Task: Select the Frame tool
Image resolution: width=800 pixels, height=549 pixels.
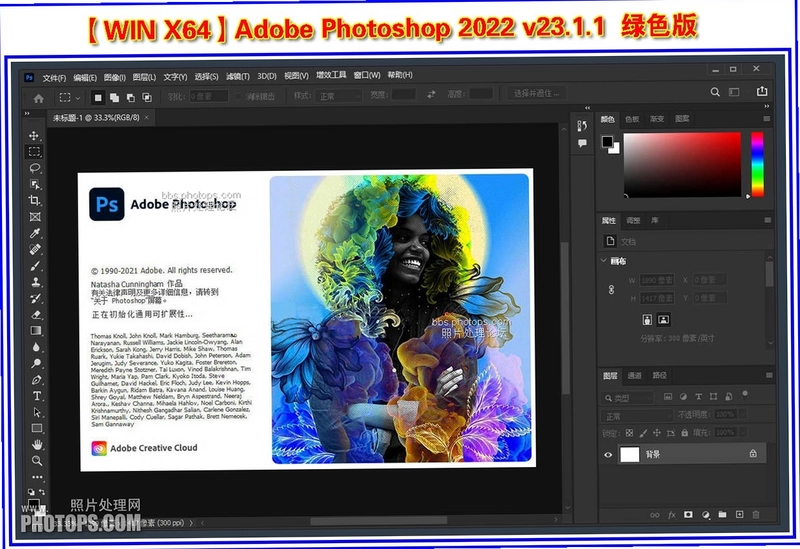Action: [x=35, y=217]
